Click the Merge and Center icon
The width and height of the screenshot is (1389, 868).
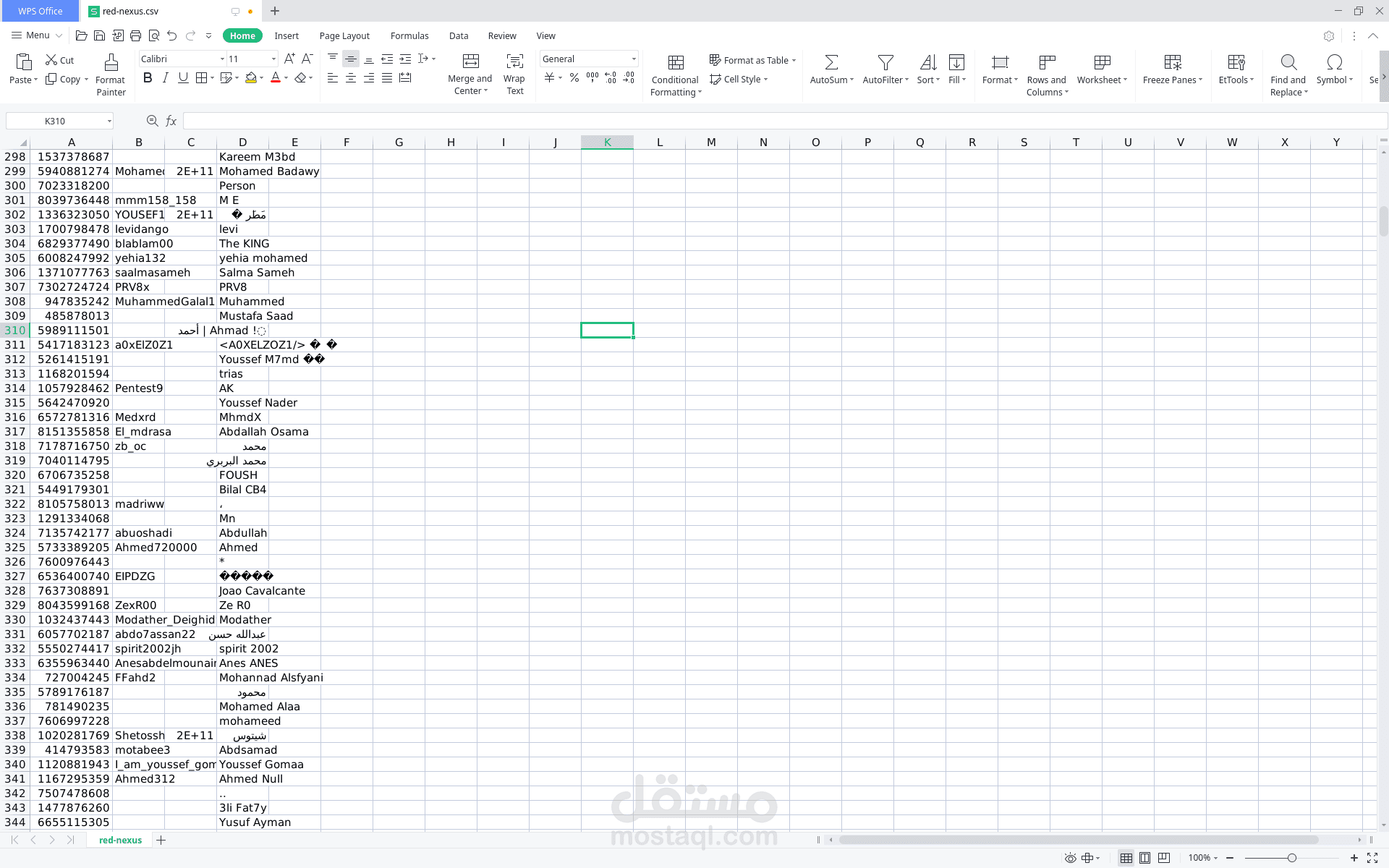(470, 61)
